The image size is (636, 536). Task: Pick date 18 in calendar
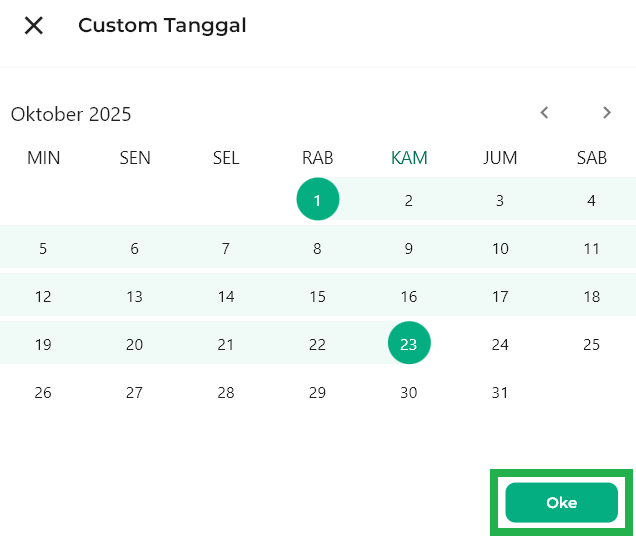click(592, 296)
